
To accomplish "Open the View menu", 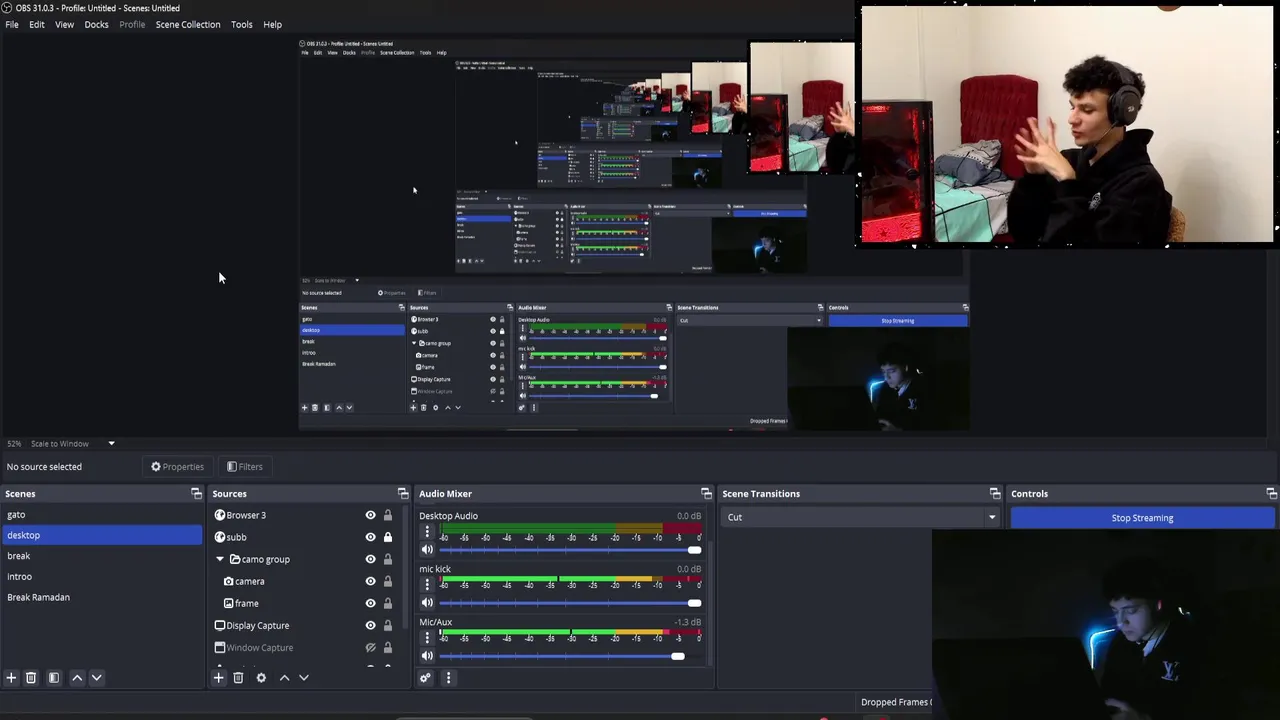I will pyautogui.click(x=64, y=24).
